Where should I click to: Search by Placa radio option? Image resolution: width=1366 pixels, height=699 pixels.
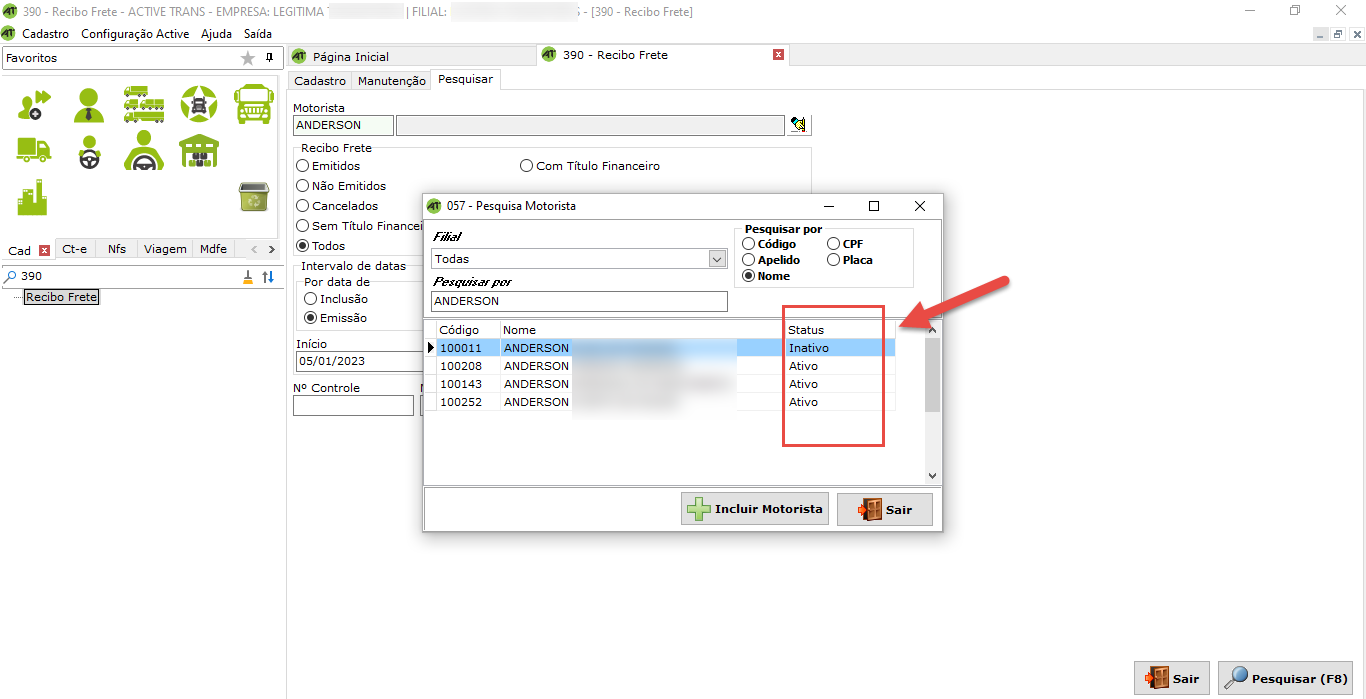pos(834,260)
